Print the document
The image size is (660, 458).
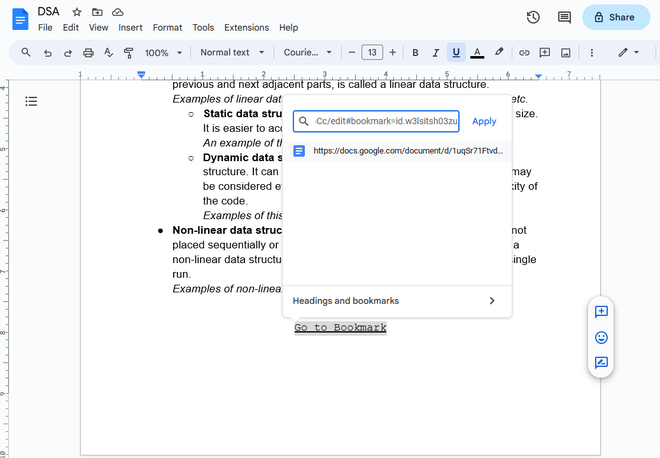[88, 53]
